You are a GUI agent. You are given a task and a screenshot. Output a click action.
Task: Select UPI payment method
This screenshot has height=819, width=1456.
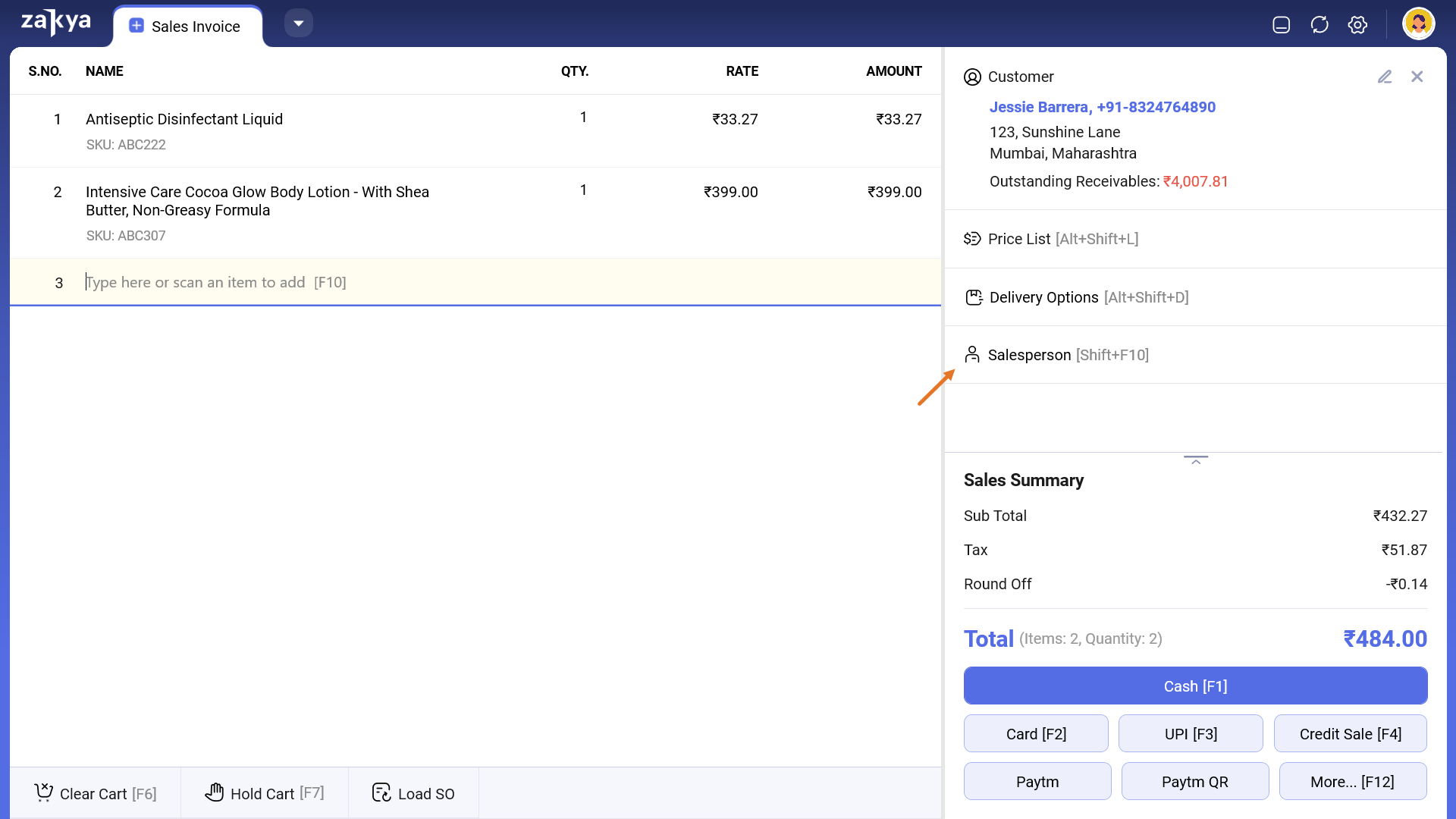[x=1191, y=734]
